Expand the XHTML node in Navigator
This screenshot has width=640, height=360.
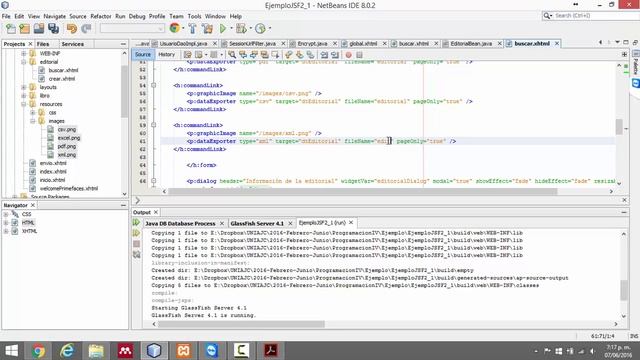(6, 231)
